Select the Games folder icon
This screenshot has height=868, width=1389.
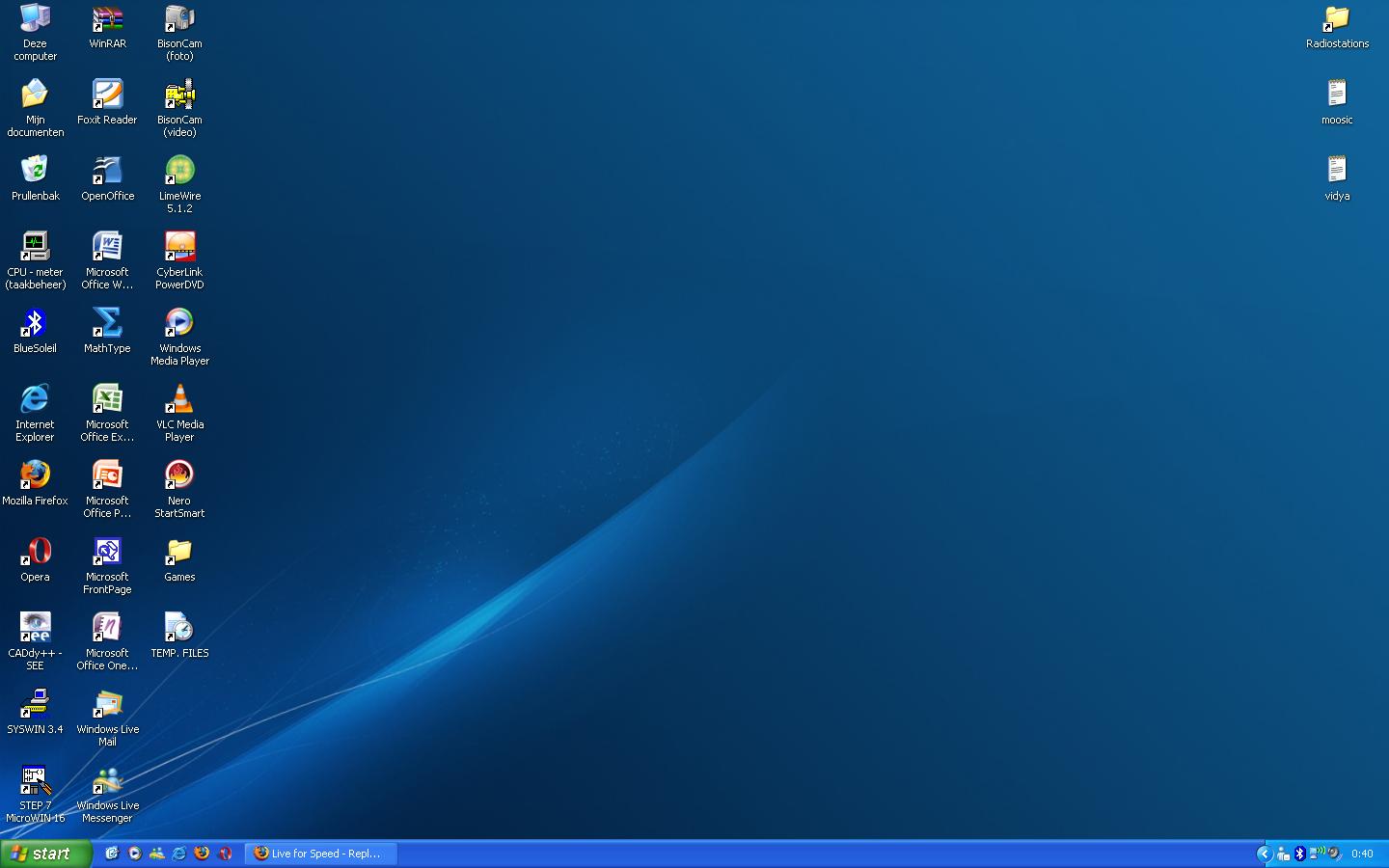179,559
